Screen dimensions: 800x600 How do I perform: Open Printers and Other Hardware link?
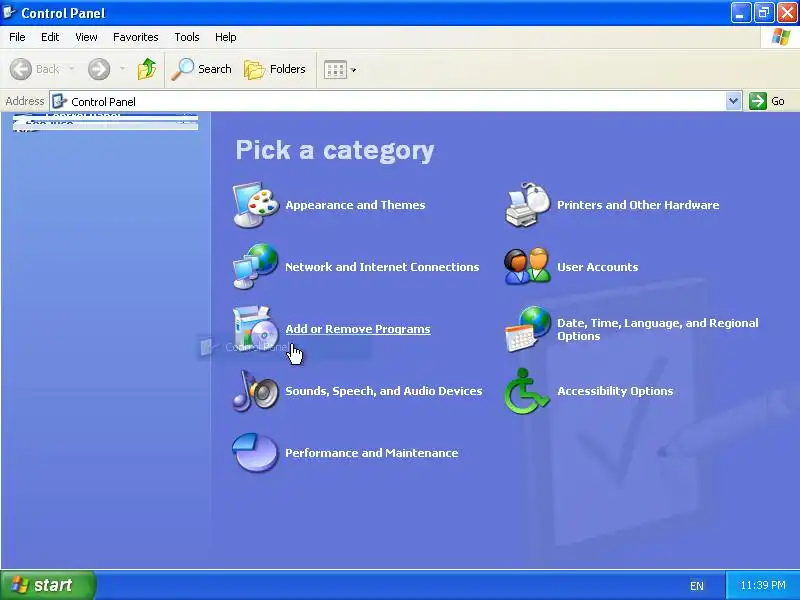click(638, 205)
